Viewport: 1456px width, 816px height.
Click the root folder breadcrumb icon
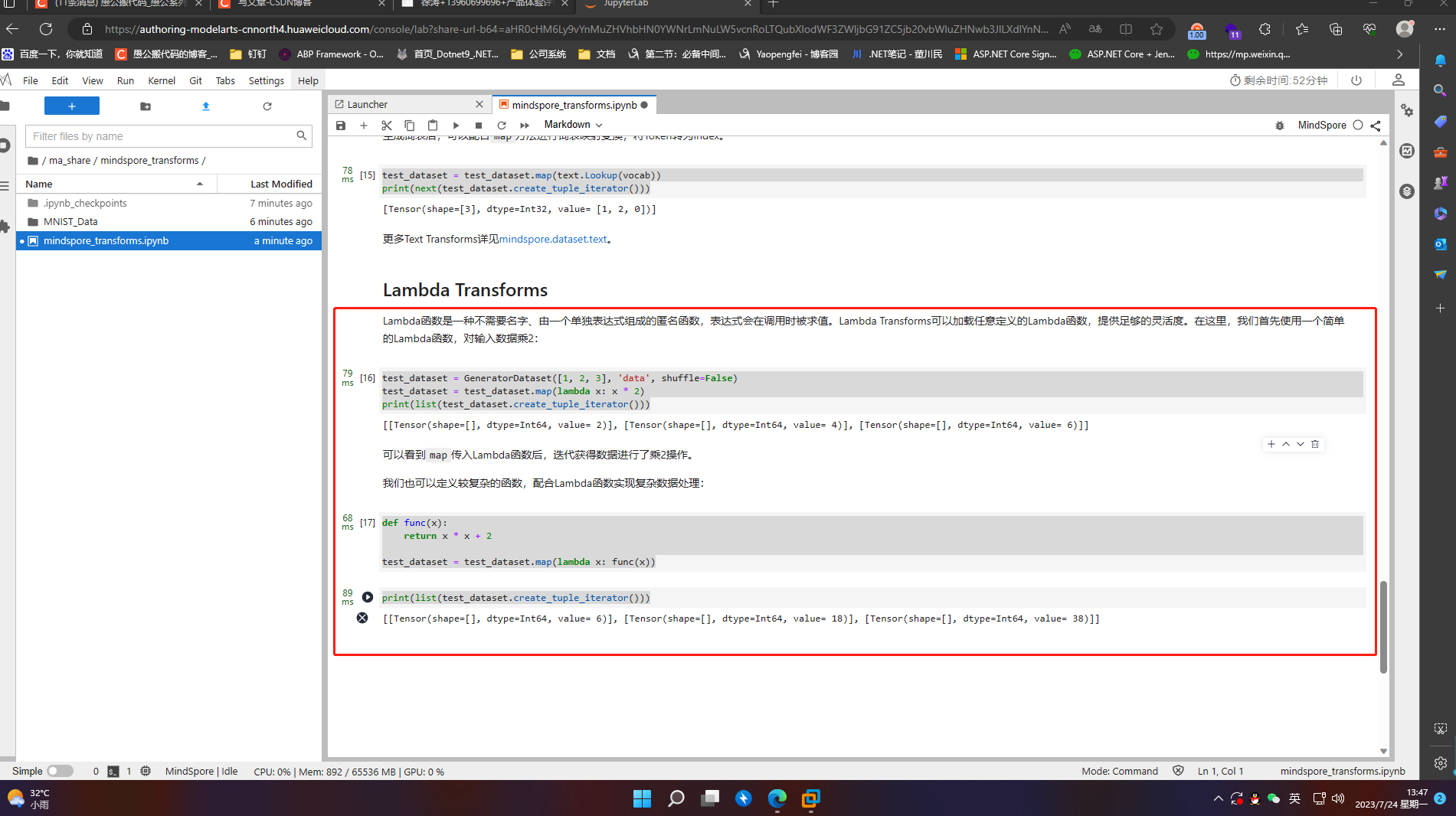tap(33, 160)
